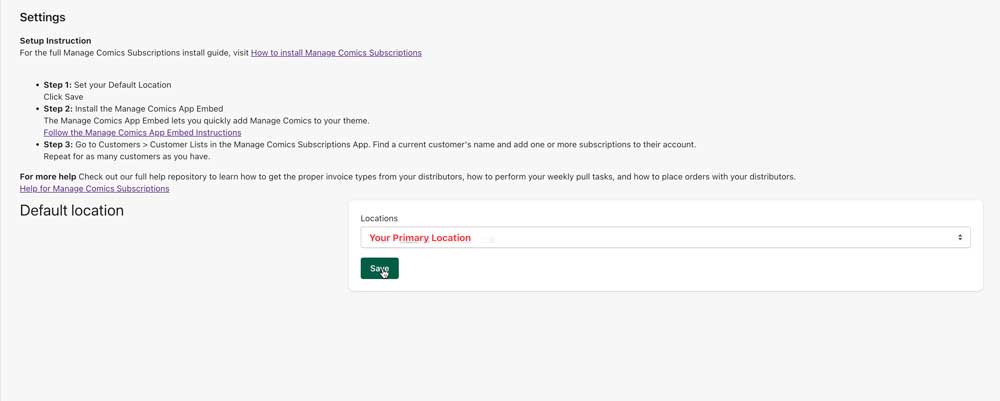
Task: Click 'Install the Manage Comics App Embed' text
Action: point(148,109)
